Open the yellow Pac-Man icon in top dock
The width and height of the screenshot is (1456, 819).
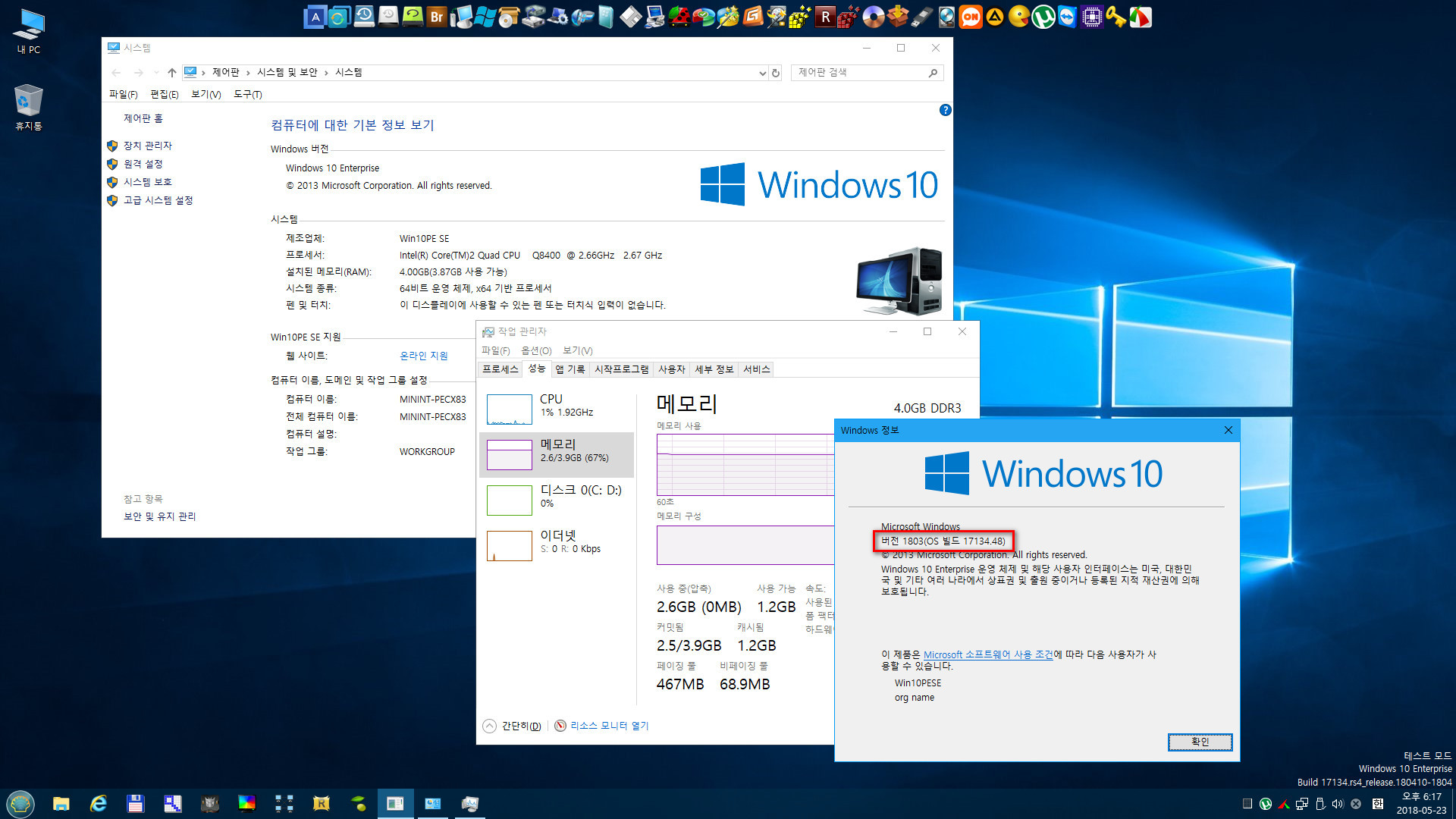[1019, 17]
